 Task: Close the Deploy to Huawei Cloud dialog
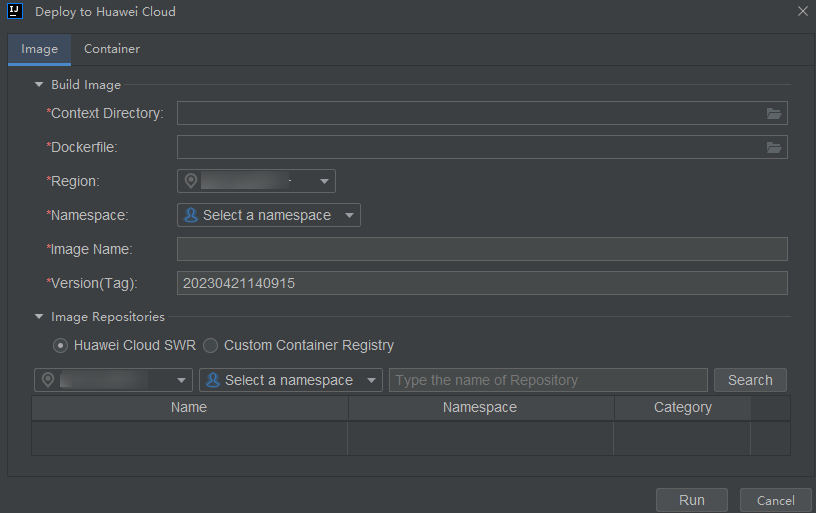pyautogui.click(x=802, y=11)
